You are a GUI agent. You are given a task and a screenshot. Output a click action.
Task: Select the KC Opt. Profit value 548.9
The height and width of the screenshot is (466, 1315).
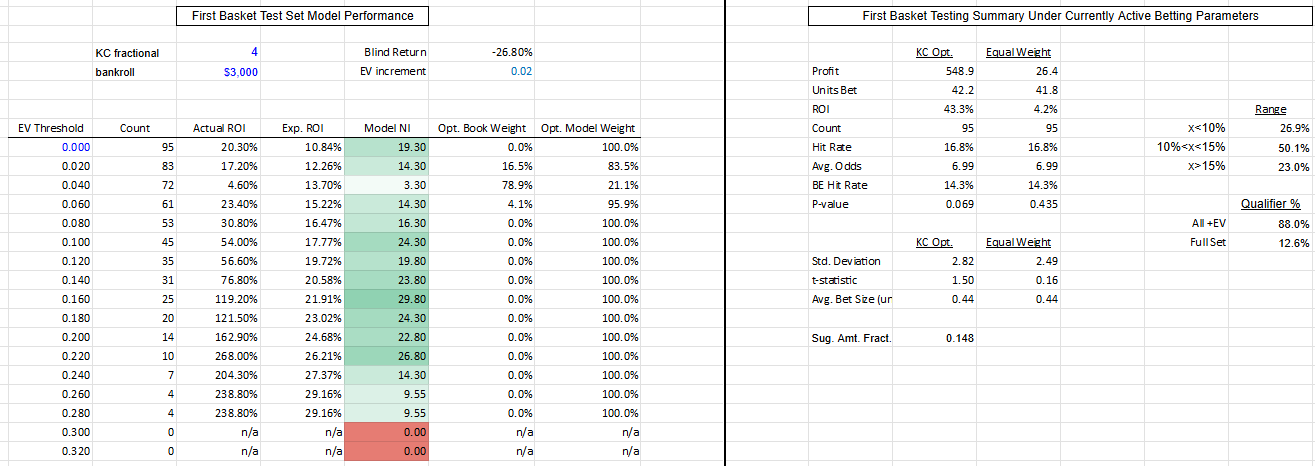coord(934,71)
